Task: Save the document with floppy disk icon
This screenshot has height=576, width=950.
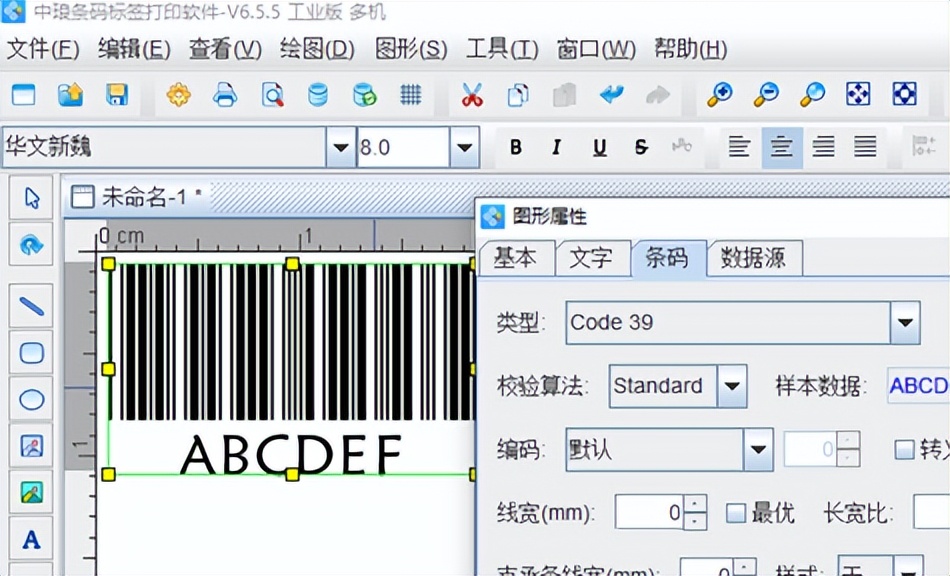Action: (117, 95)
